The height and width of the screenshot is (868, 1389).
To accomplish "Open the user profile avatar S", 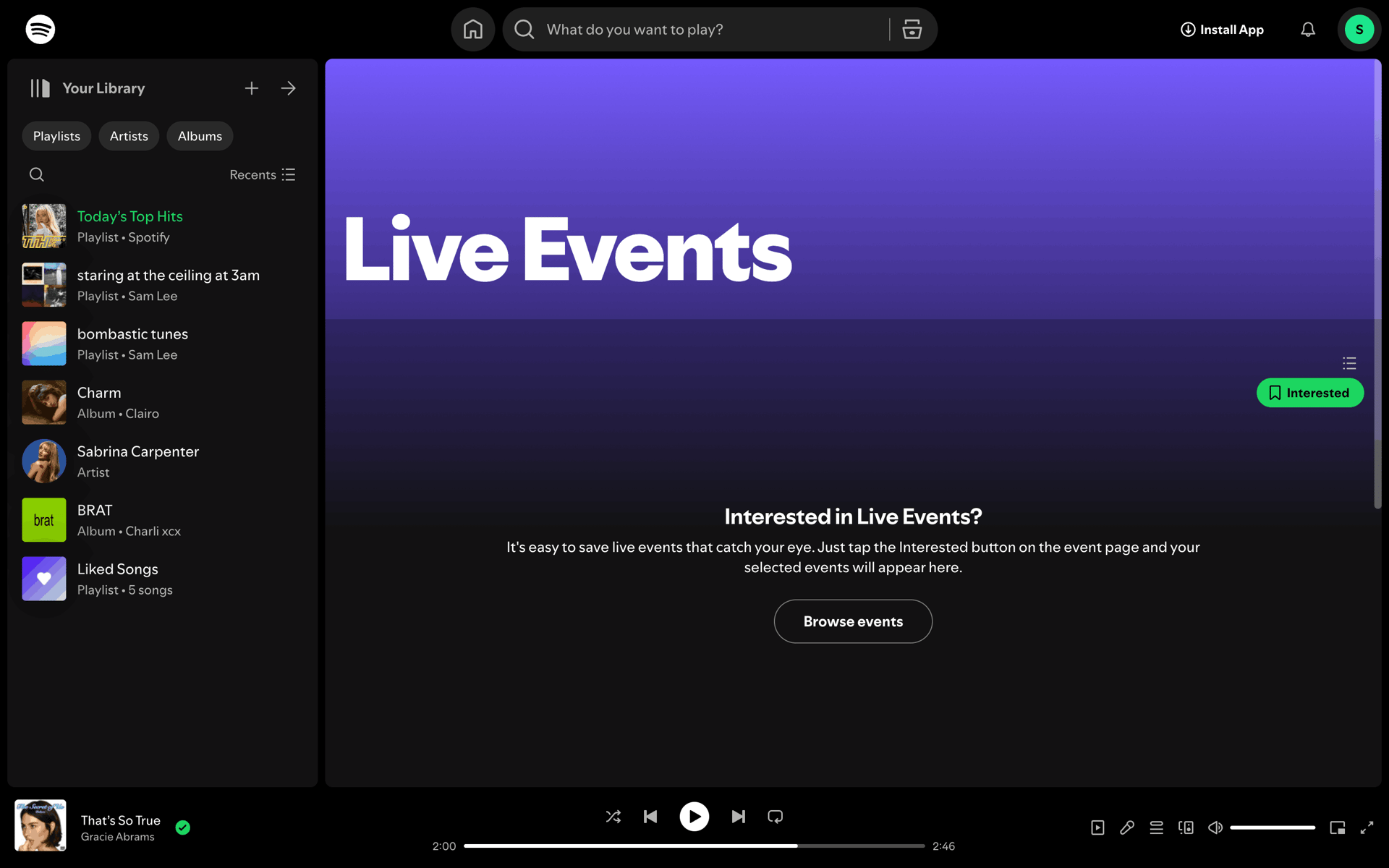I will (x=1359, y=30).
